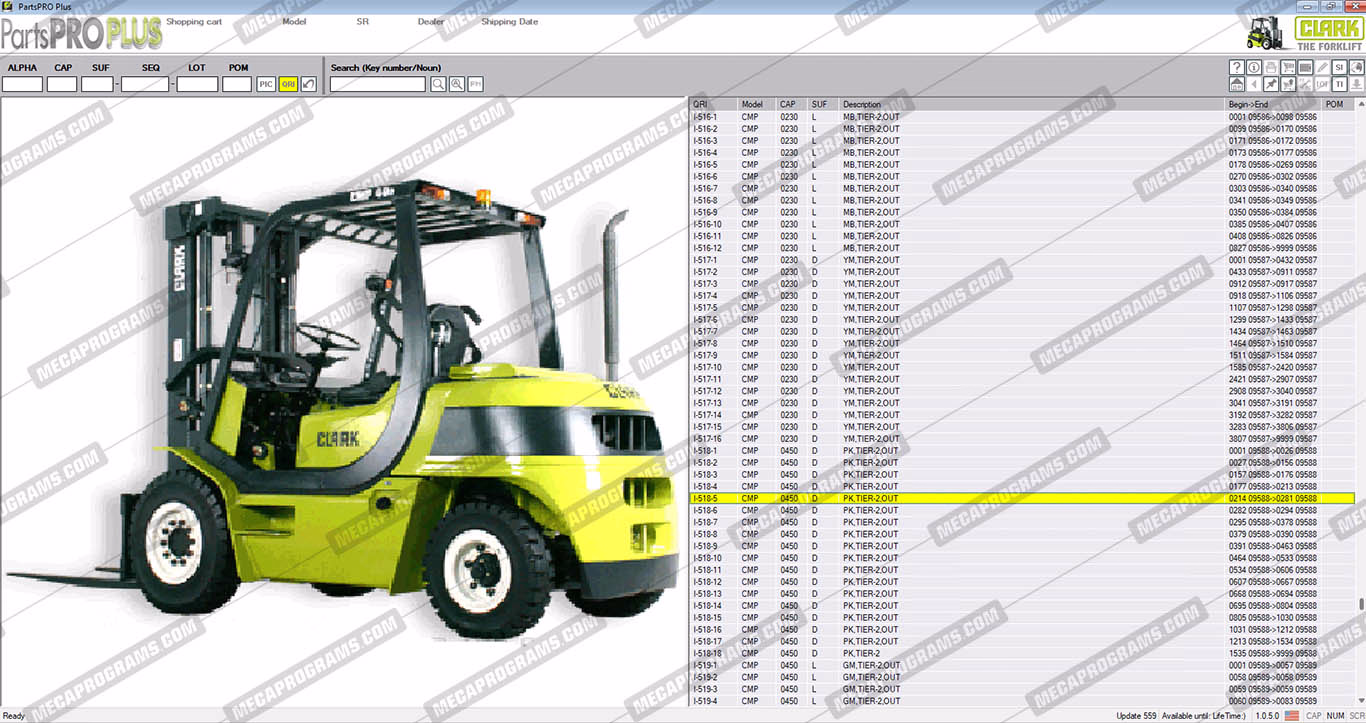
Task: Click the SUF column header in table
Action: point(824,104)
